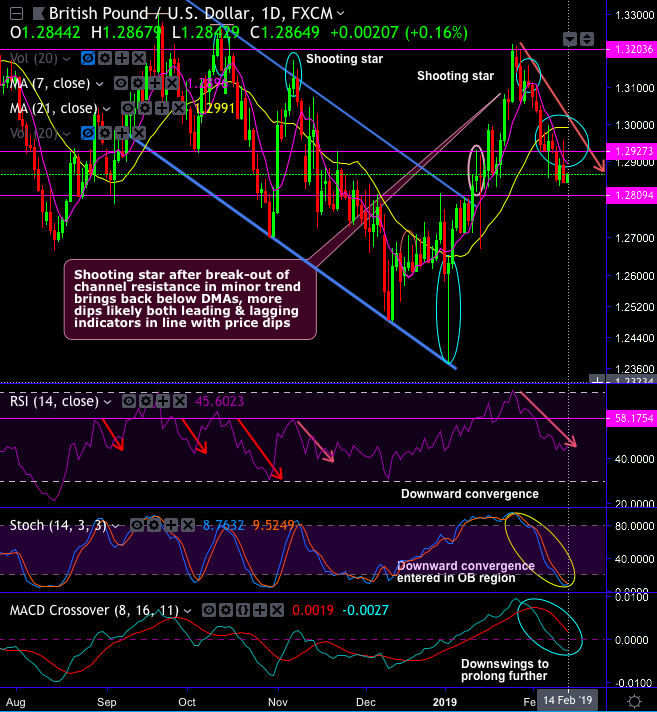This screenshot has height=712, width=657.
Task: Unhide the first Vol (20) indicator
Action: 88,58
